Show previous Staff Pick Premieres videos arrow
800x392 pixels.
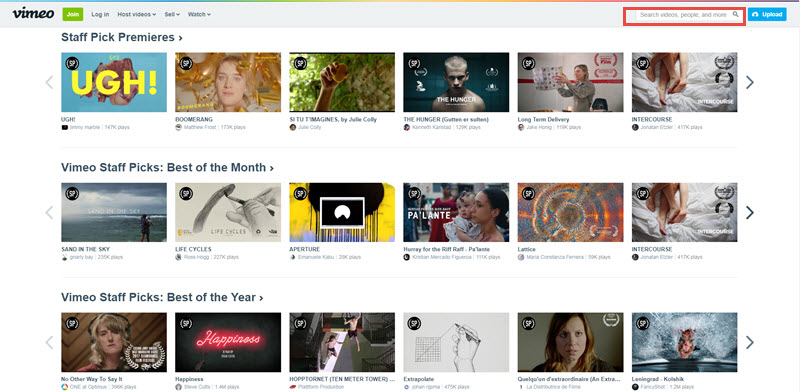tap(49, 82)
